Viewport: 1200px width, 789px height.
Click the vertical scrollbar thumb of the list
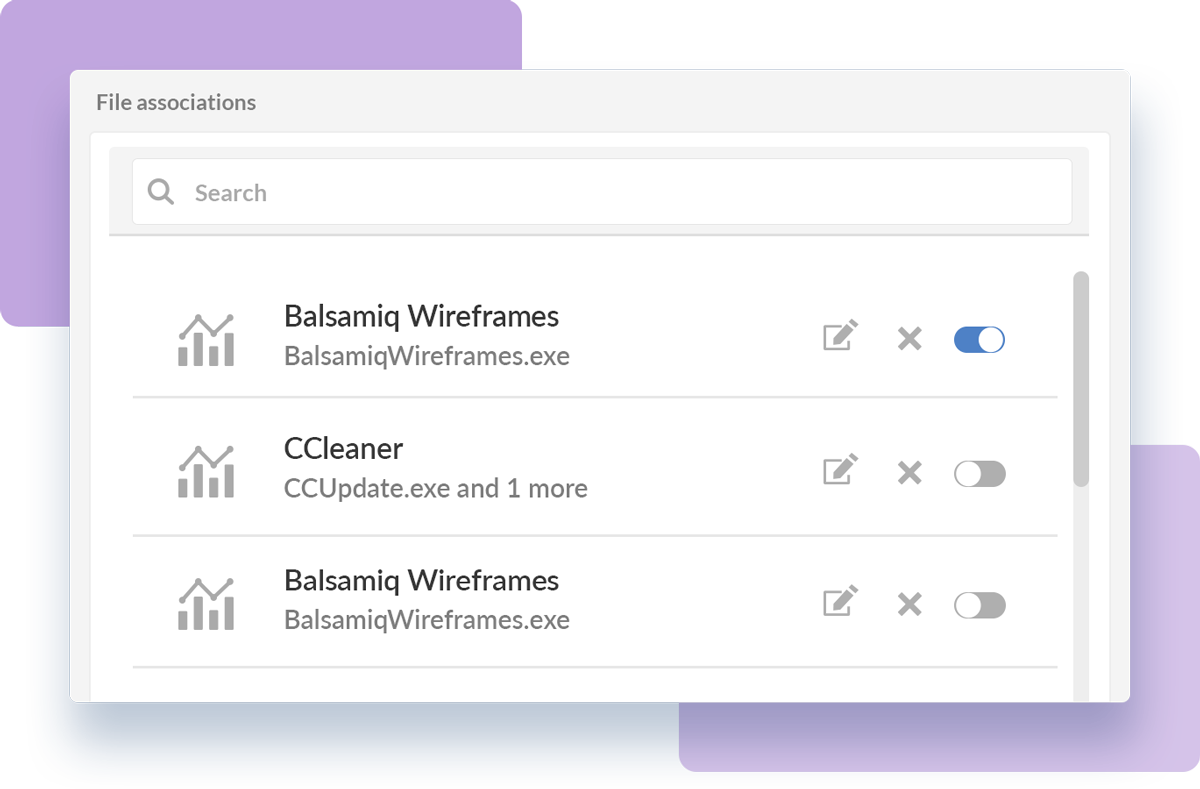pos(1081,380)
